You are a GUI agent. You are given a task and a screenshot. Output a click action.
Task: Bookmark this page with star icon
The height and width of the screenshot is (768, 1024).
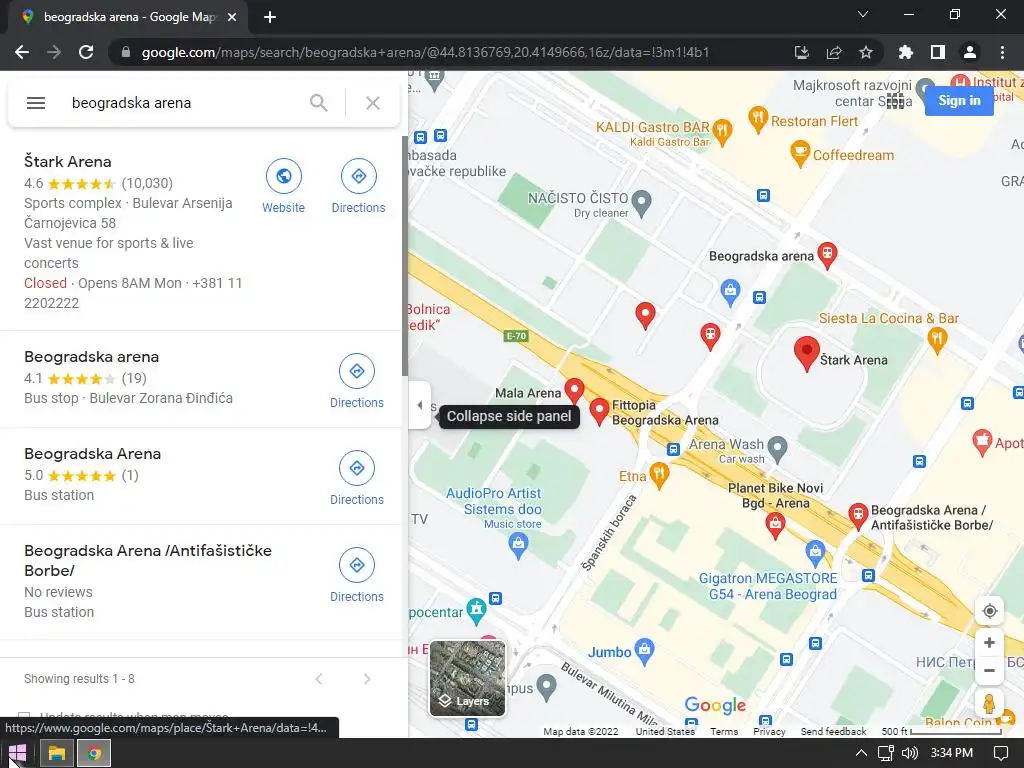click(866, 52)
